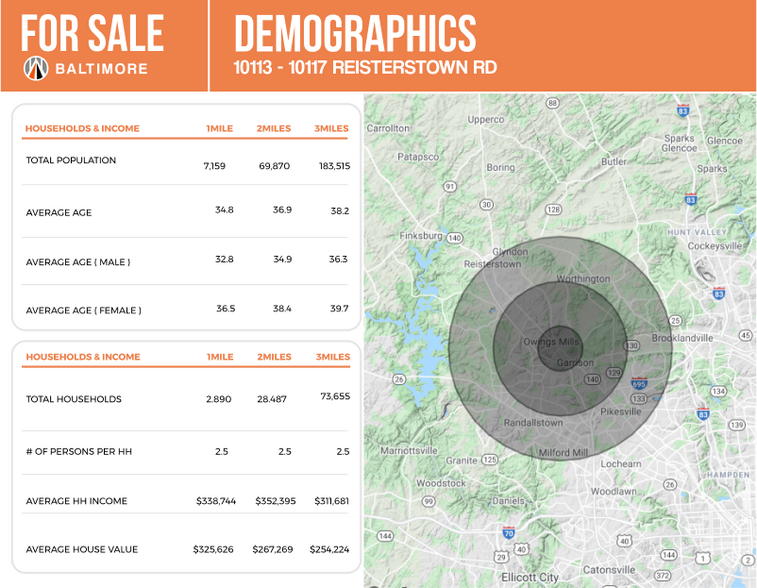Click the FOR SALE heading

[92, 33]
